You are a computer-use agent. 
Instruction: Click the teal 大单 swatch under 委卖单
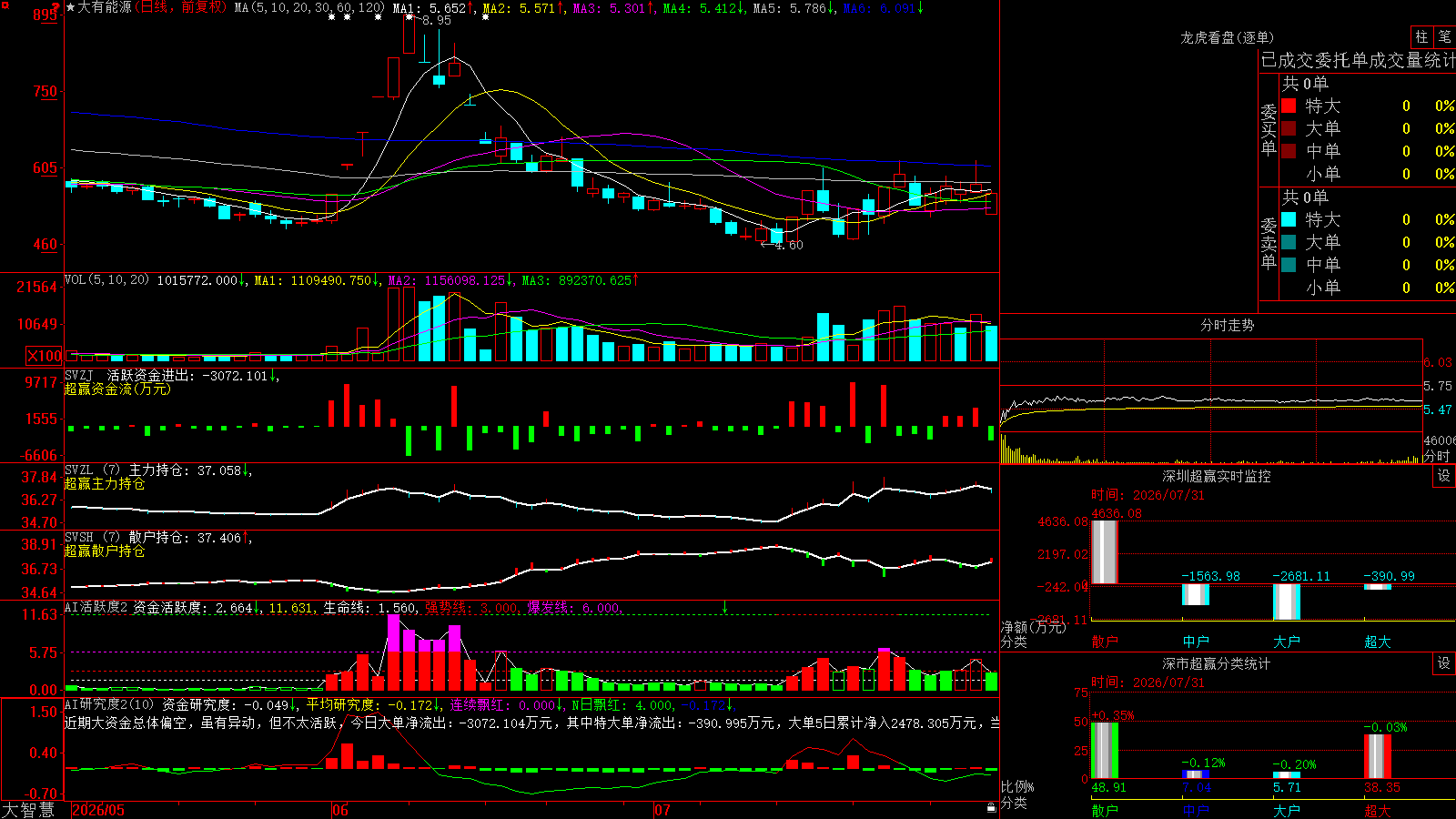click(1289, 242)
